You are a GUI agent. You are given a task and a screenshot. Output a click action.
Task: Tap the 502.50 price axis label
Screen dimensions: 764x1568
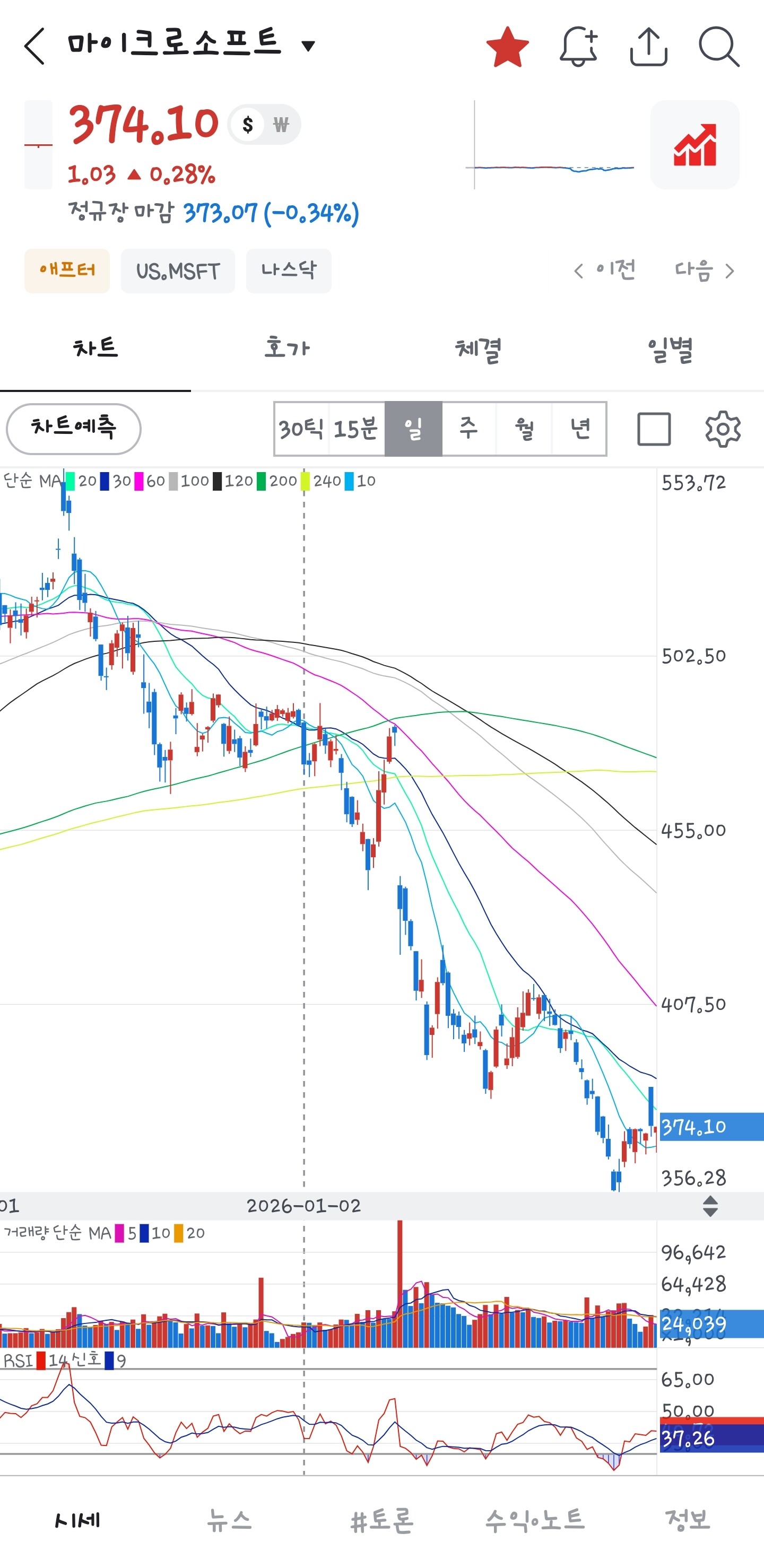pos(694,656)
